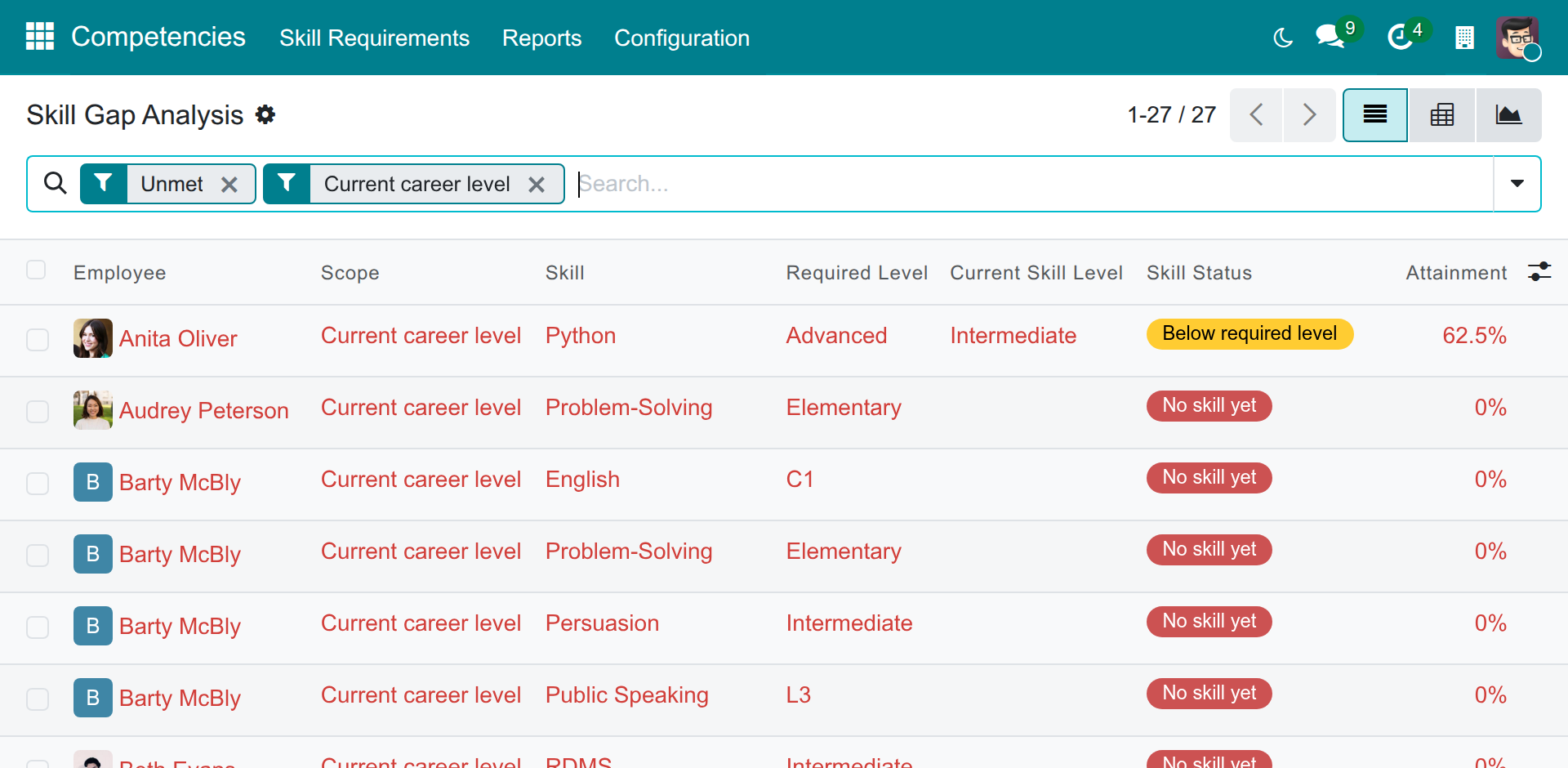Click Barty McBly avatar in Public Speaking row

[x=93, y=698]
